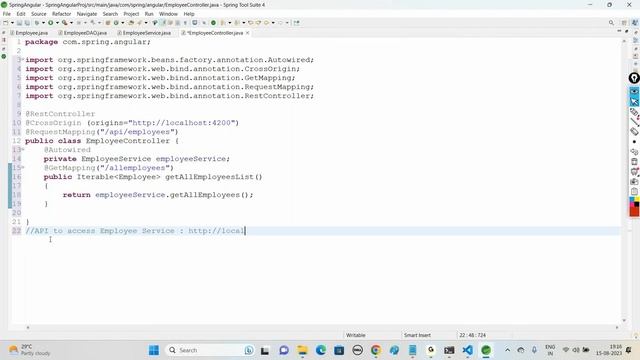
Task: Open the Spring Tool Suite taskbar icon
Action: (486, 350)
